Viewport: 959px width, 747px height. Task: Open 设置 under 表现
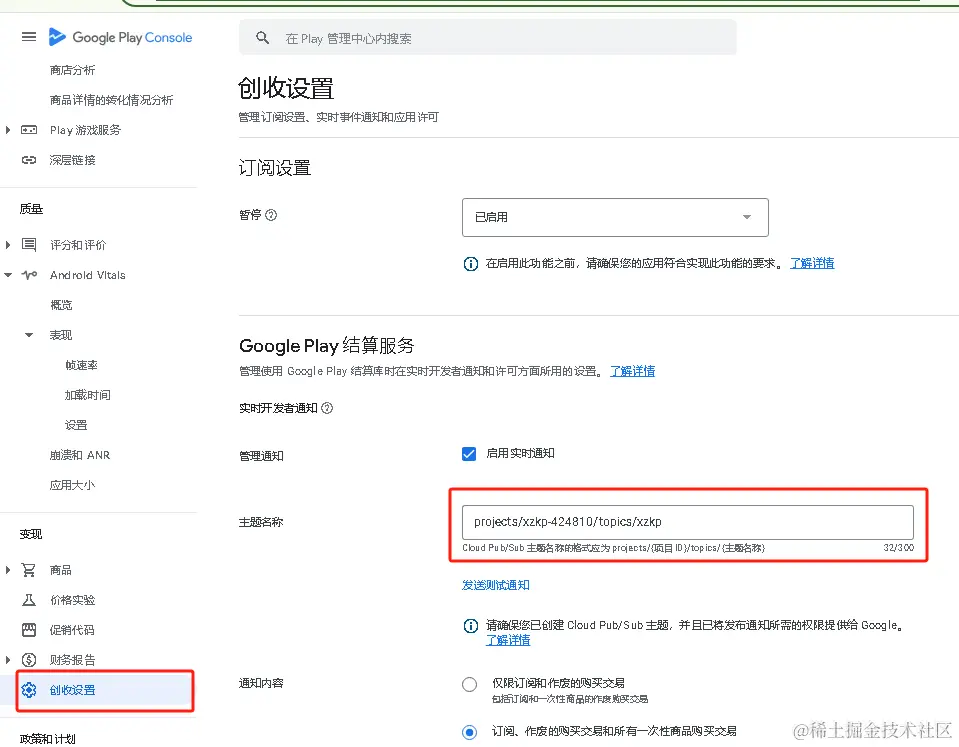click(x=76, y=425)
